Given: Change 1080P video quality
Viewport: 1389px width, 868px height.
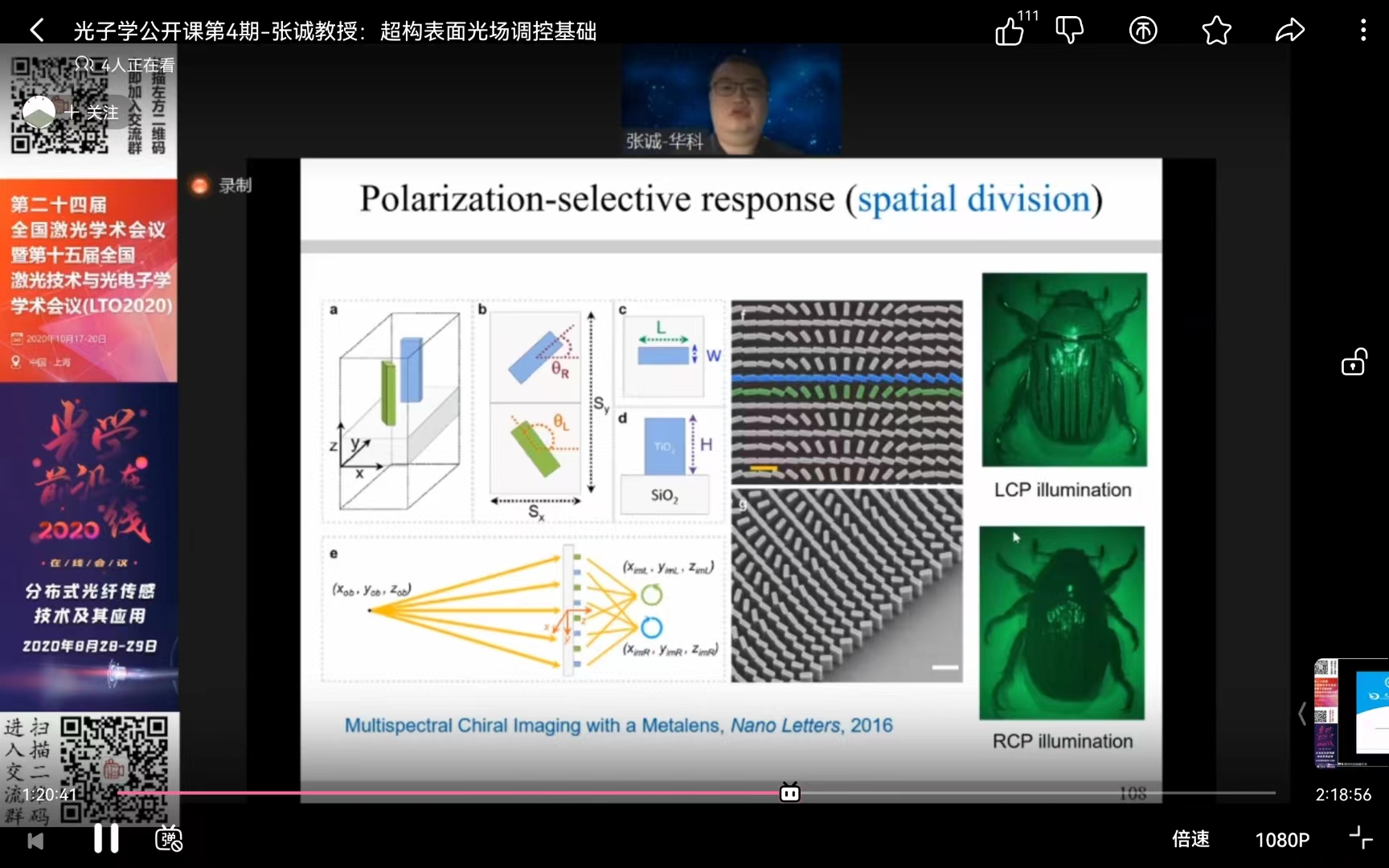Looking at the screenshot, I should [x=1282, y=840].
